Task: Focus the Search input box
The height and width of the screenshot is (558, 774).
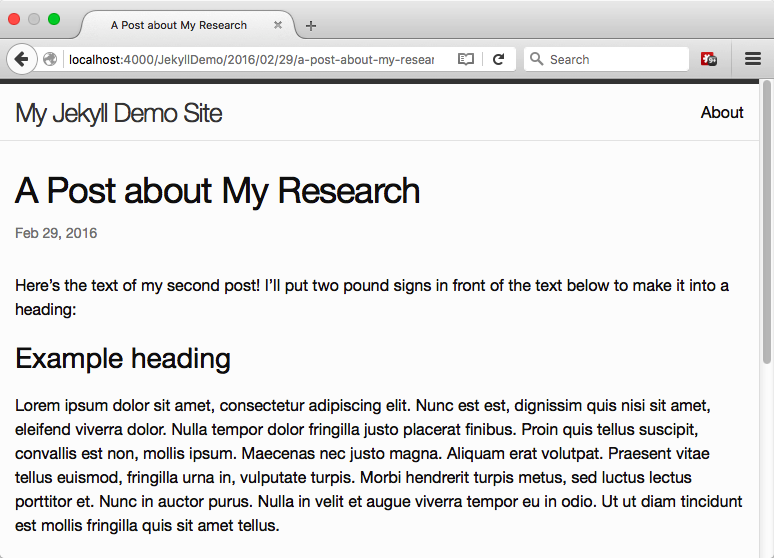Action: click(615, 59)
